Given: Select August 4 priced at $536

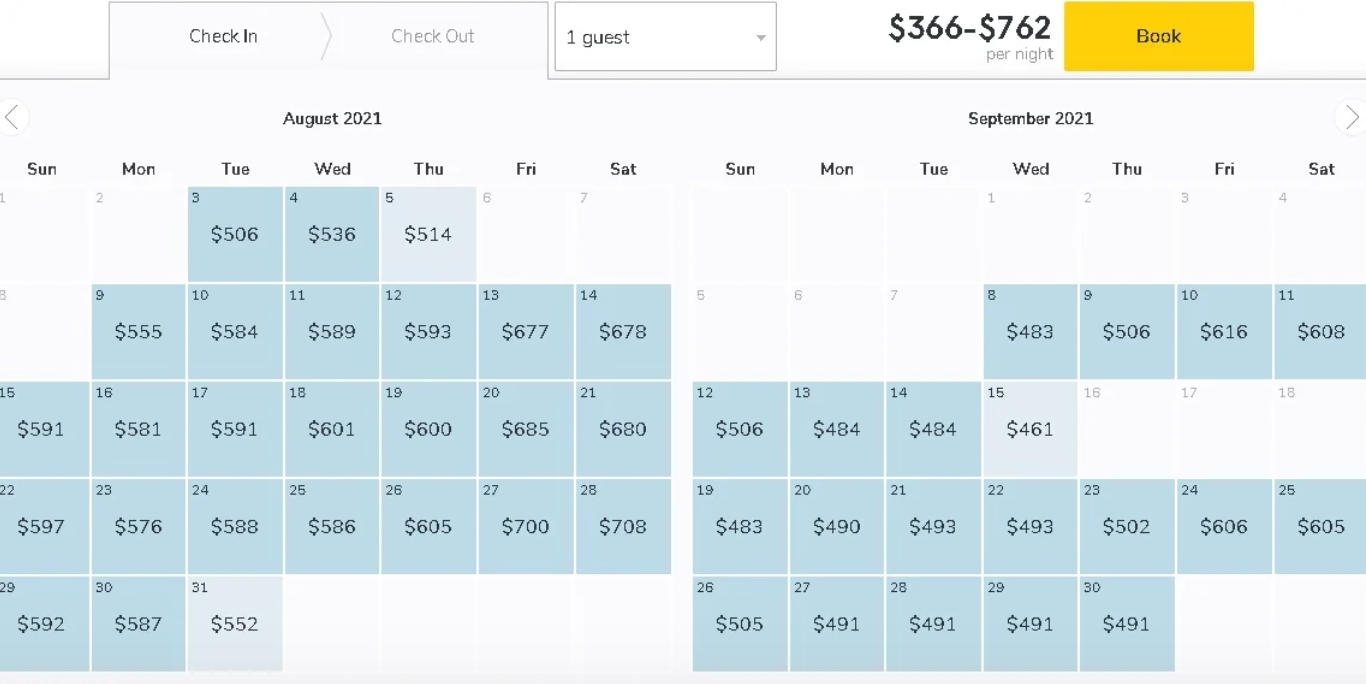Looking at the screenshot, I should point(332,234).
